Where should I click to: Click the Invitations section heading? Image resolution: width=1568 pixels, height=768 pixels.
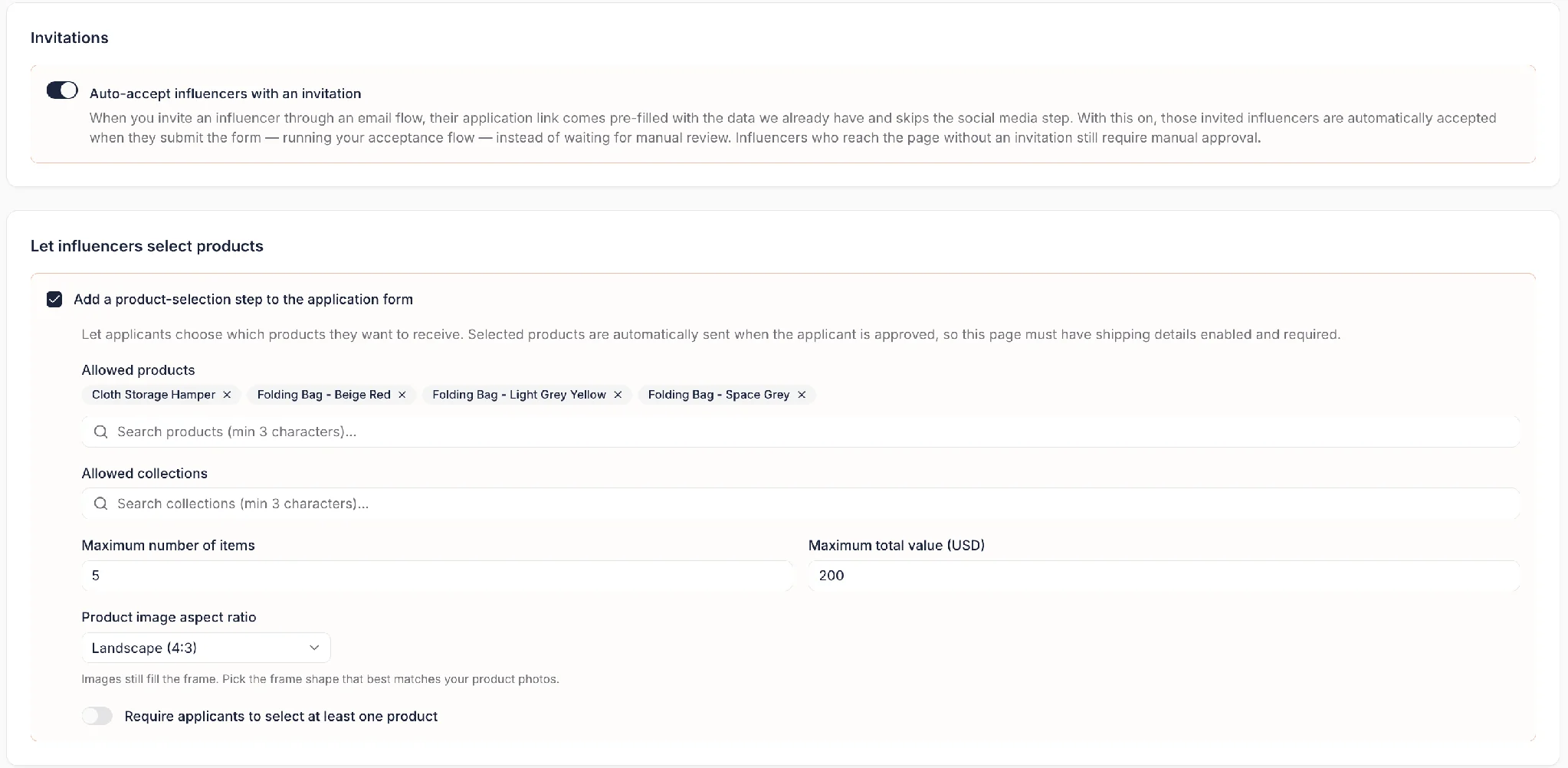click(x=70, y=38)
